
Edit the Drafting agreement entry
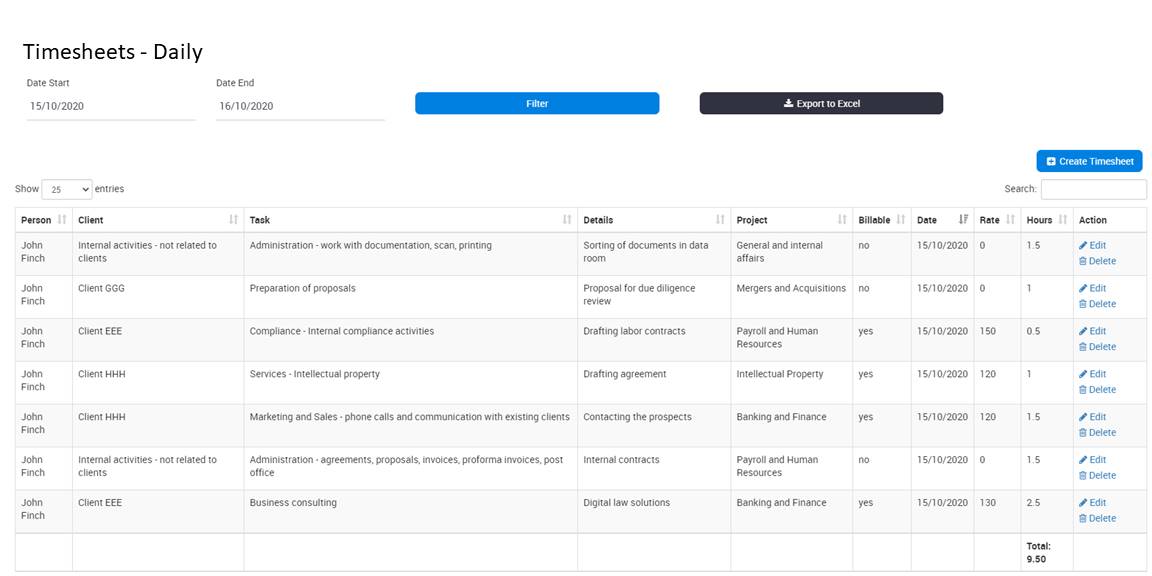(1092, 374)
